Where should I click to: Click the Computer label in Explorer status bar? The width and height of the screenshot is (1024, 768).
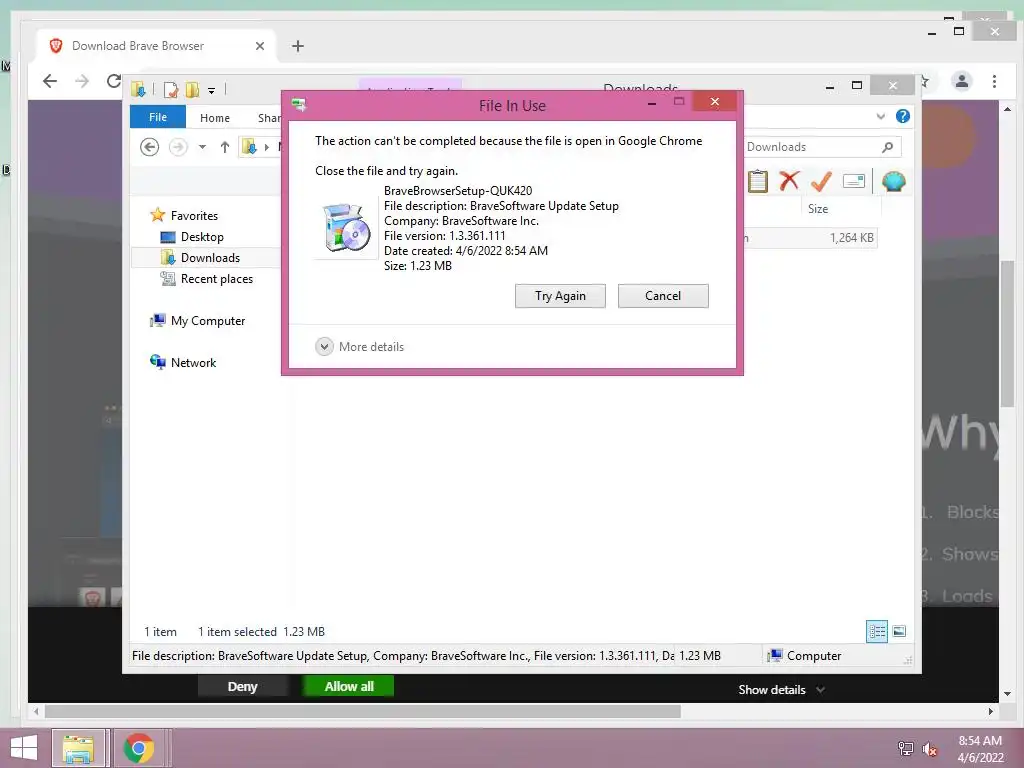point(813,656)
